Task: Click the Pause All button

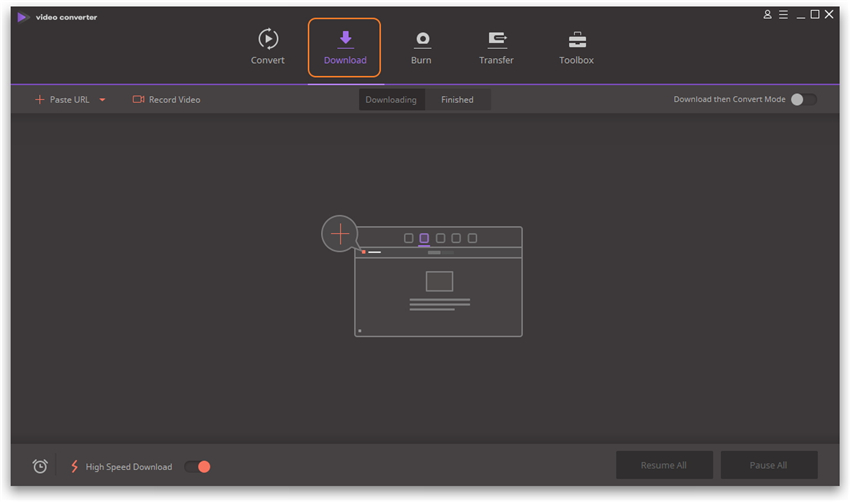Action: (x=769, y=465)
